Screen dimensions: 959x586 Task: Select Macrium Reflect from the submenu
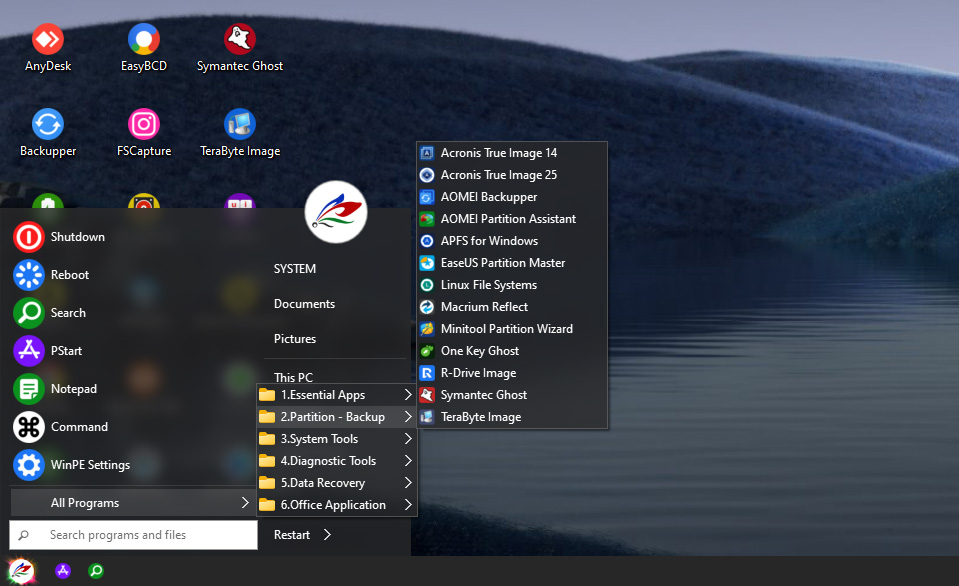coord(484,307)
